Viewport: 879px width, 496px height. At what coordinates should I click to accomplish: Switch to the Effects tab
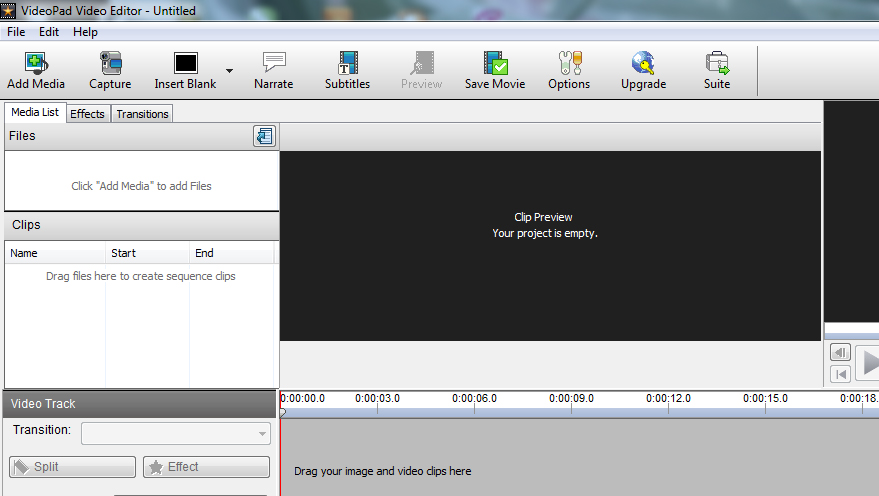(87, 114)
